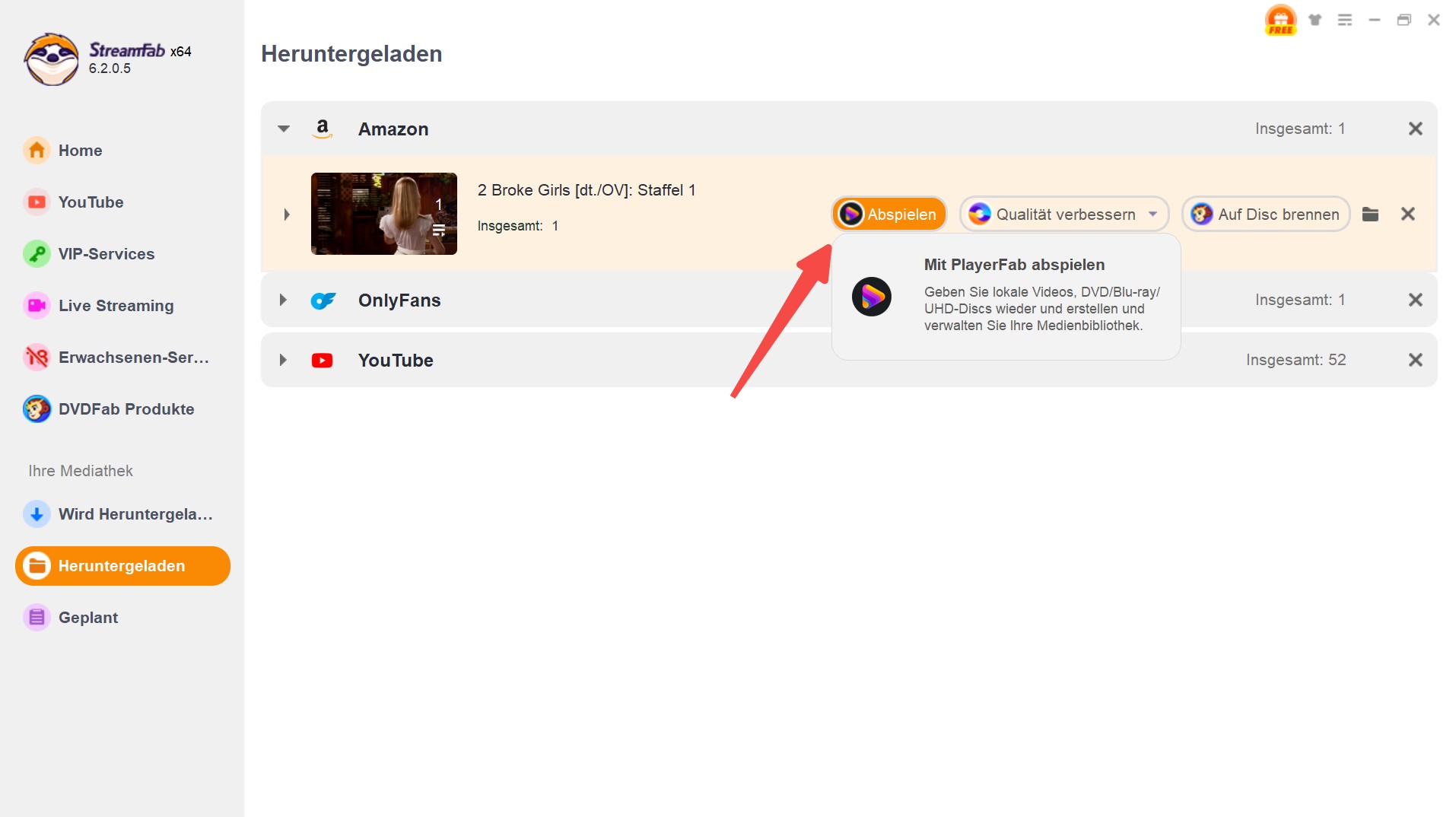Remove the Amazon group

pos(1416,129)
